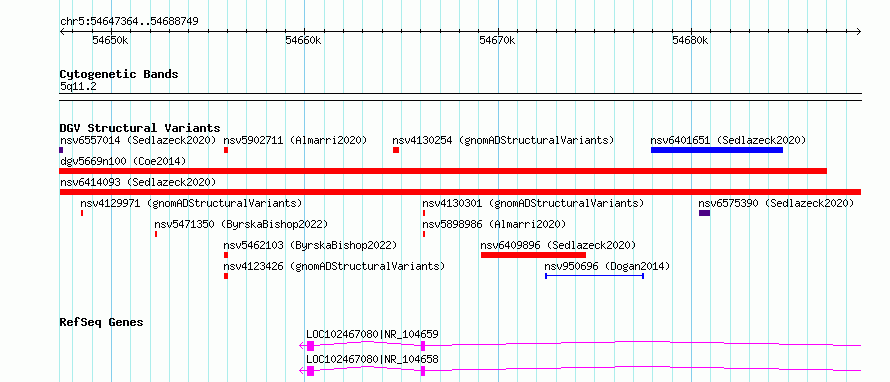
Task: Click first exon block of NR_104658
Action: pyautogui.click(x=310, y=371)
